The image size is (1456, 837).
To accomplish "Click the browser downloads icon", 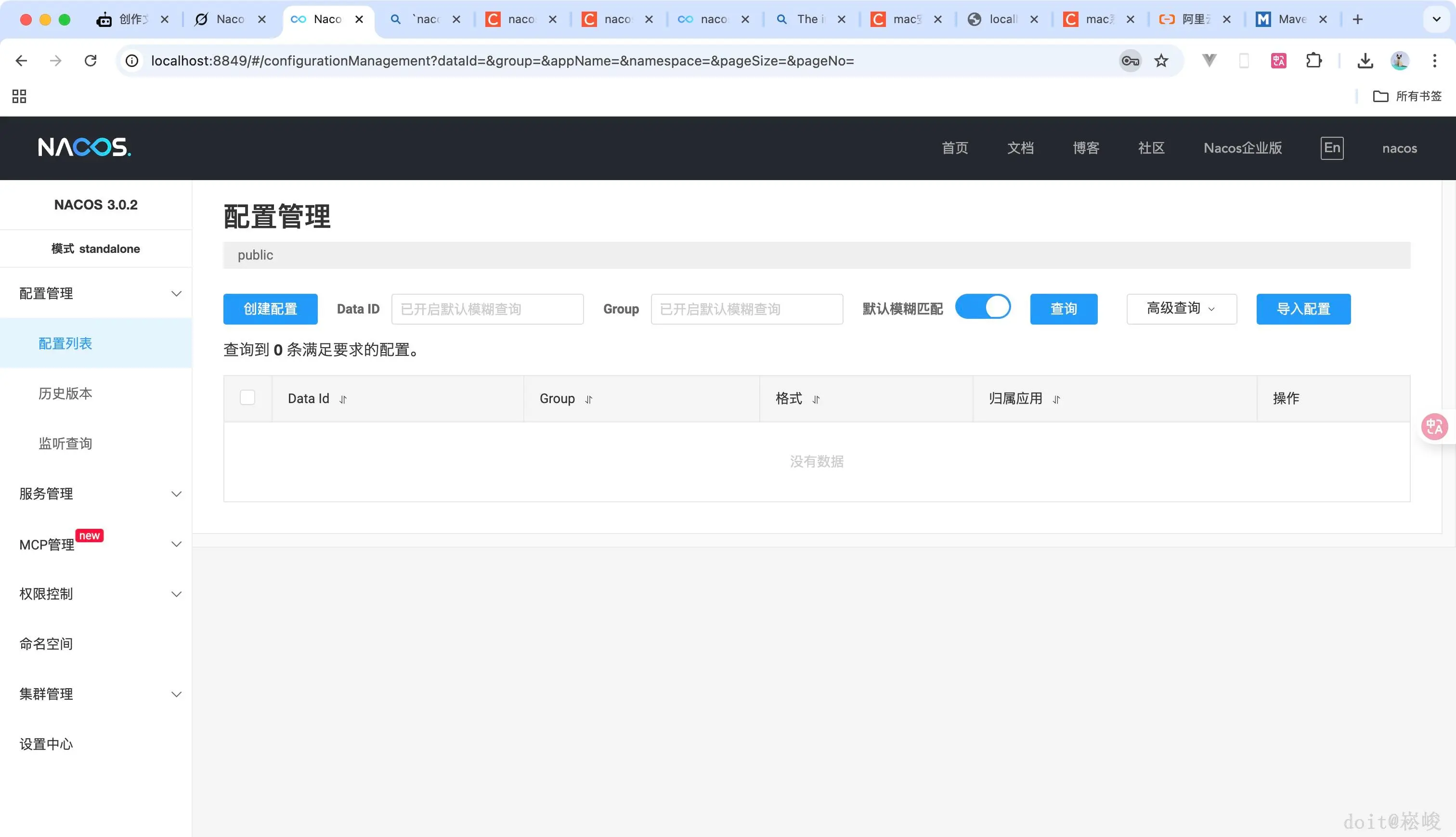I will click(1365, 60).
